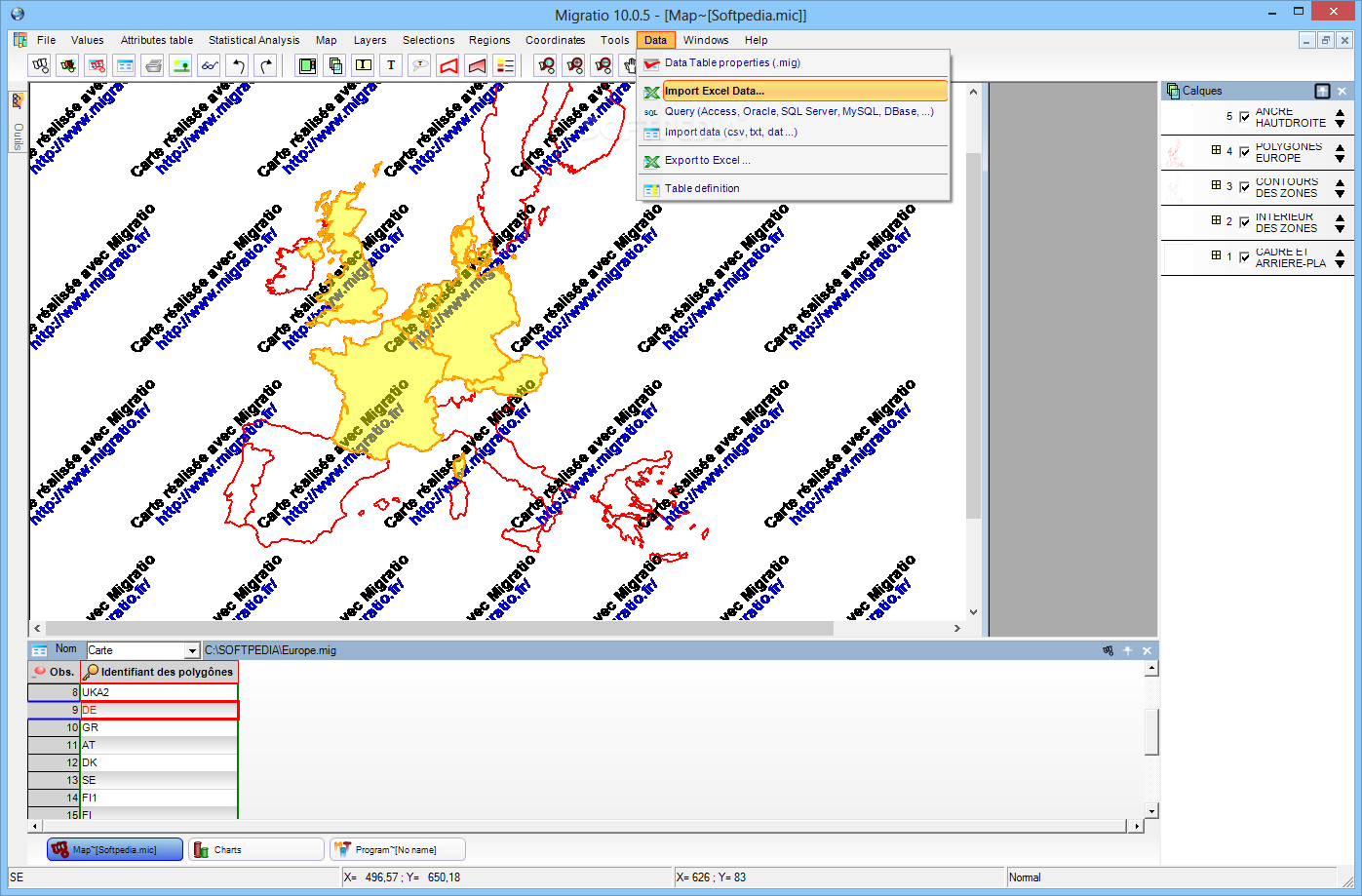Move CADRE ET ARRIERE-PLA layer up with arrow
This screenshot has height=896, width=1362.
pos(1340,253)
